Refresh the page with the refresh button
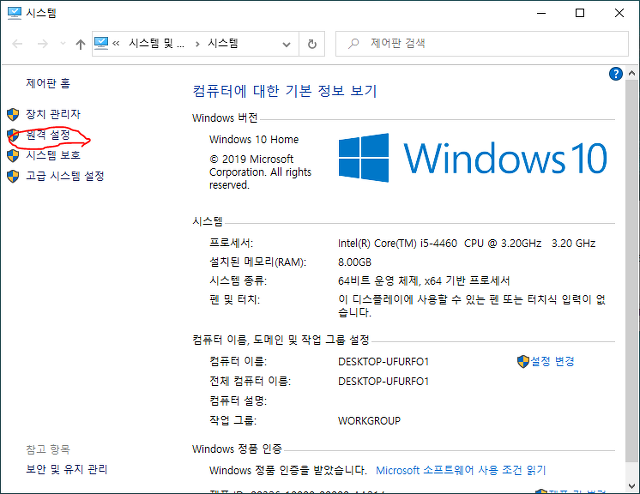 (312, 44)
